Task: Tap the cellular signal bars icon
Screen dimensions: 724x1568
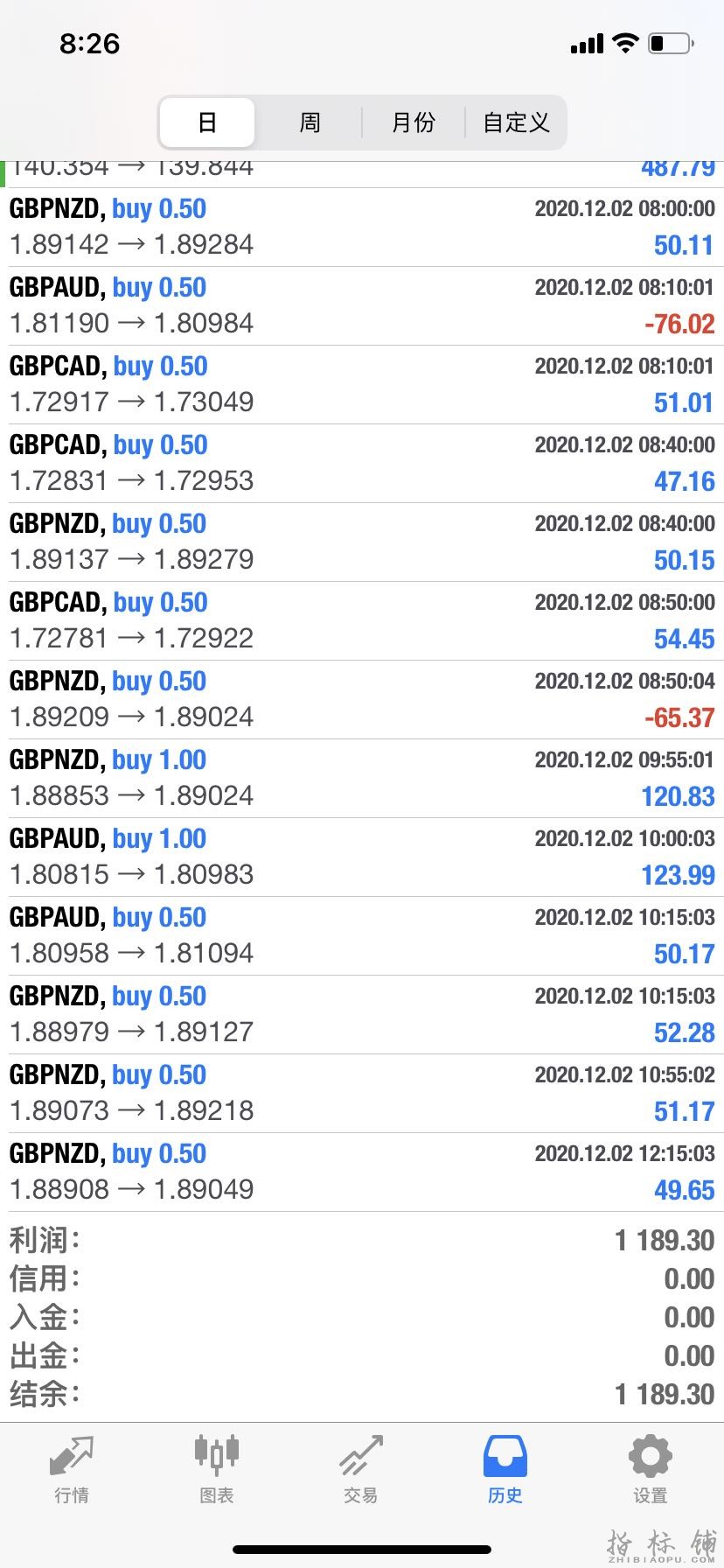Action: coord(587,44)
